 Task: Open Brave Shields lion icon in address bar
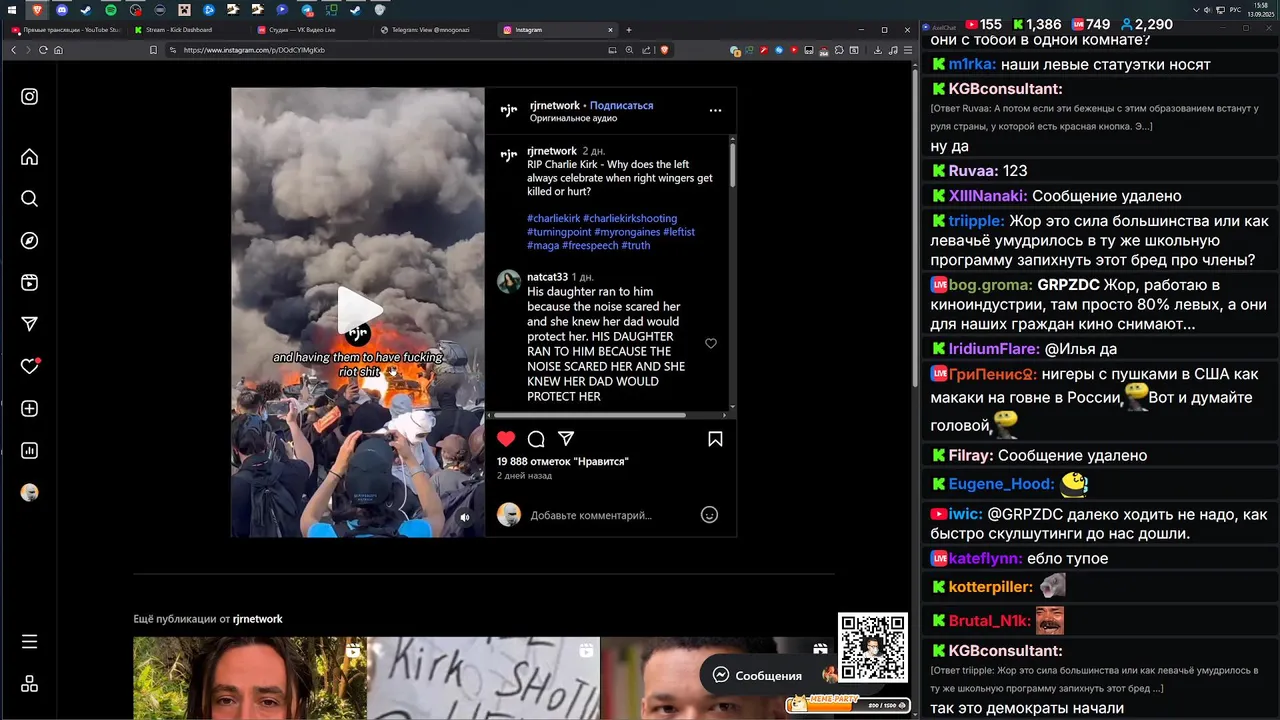pos(663,50)
